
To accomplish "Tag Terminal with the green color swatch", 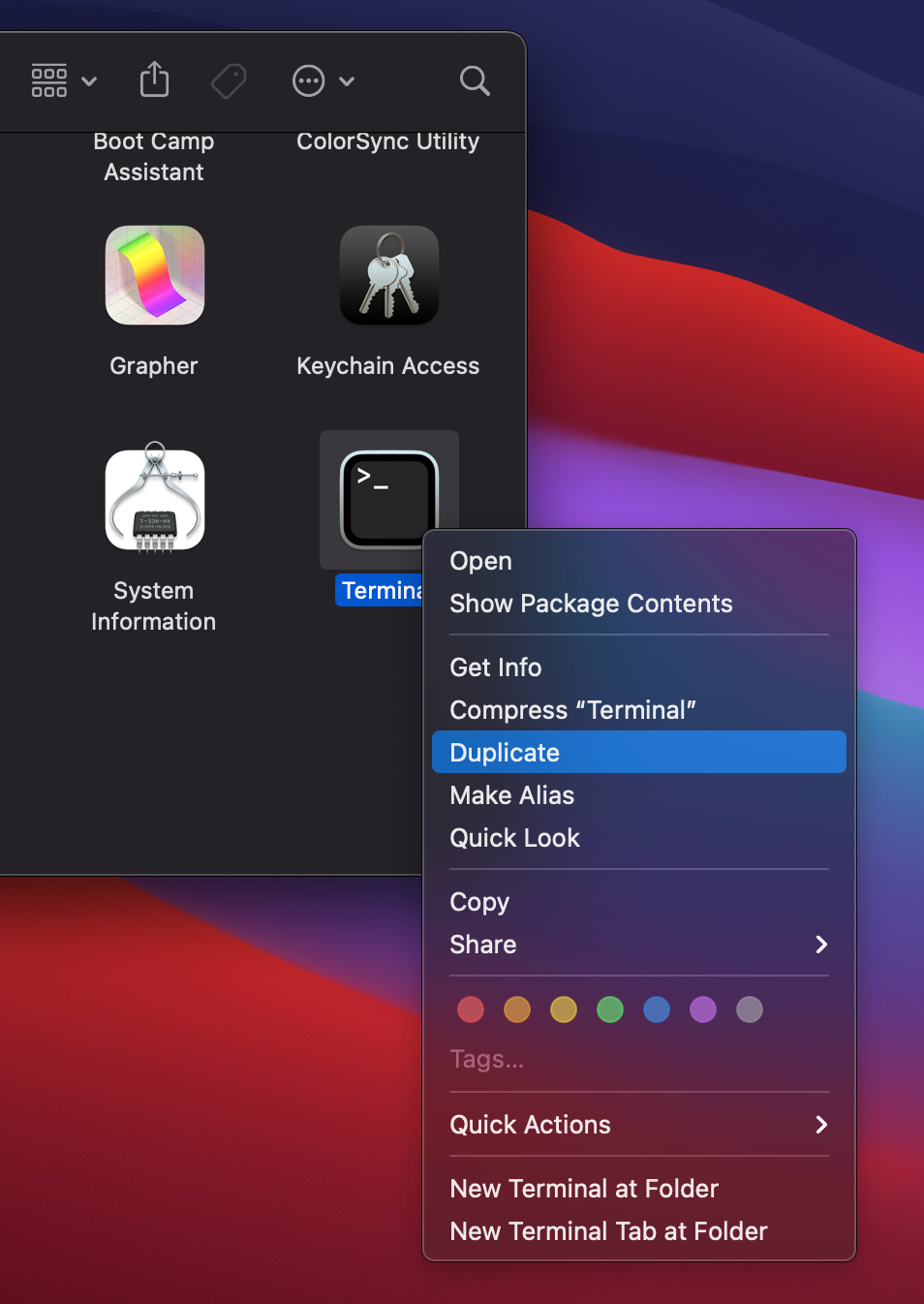I will tap(609, 1009).
